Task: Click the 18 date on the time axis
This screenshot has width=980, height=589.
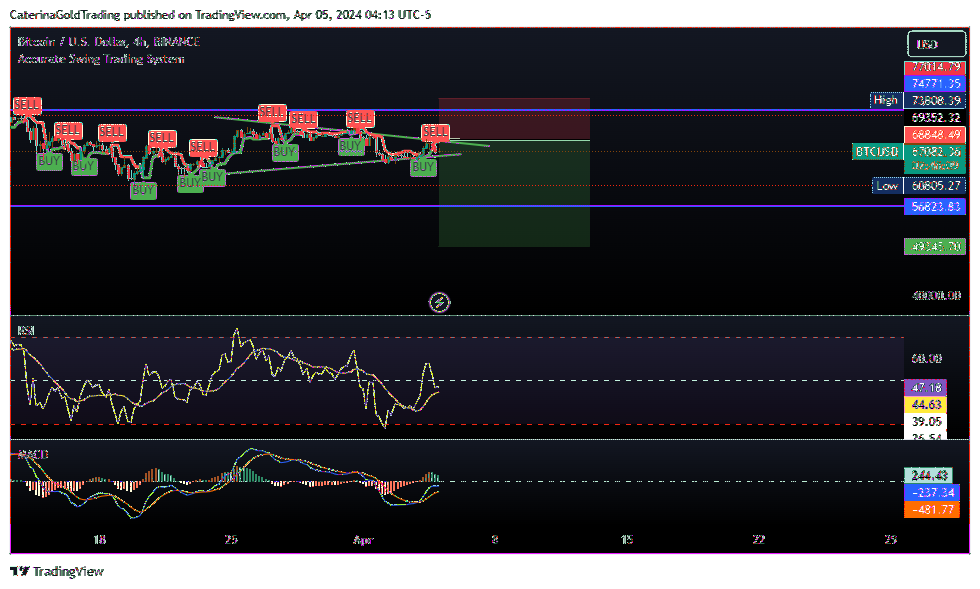Action: click(99, 539)
